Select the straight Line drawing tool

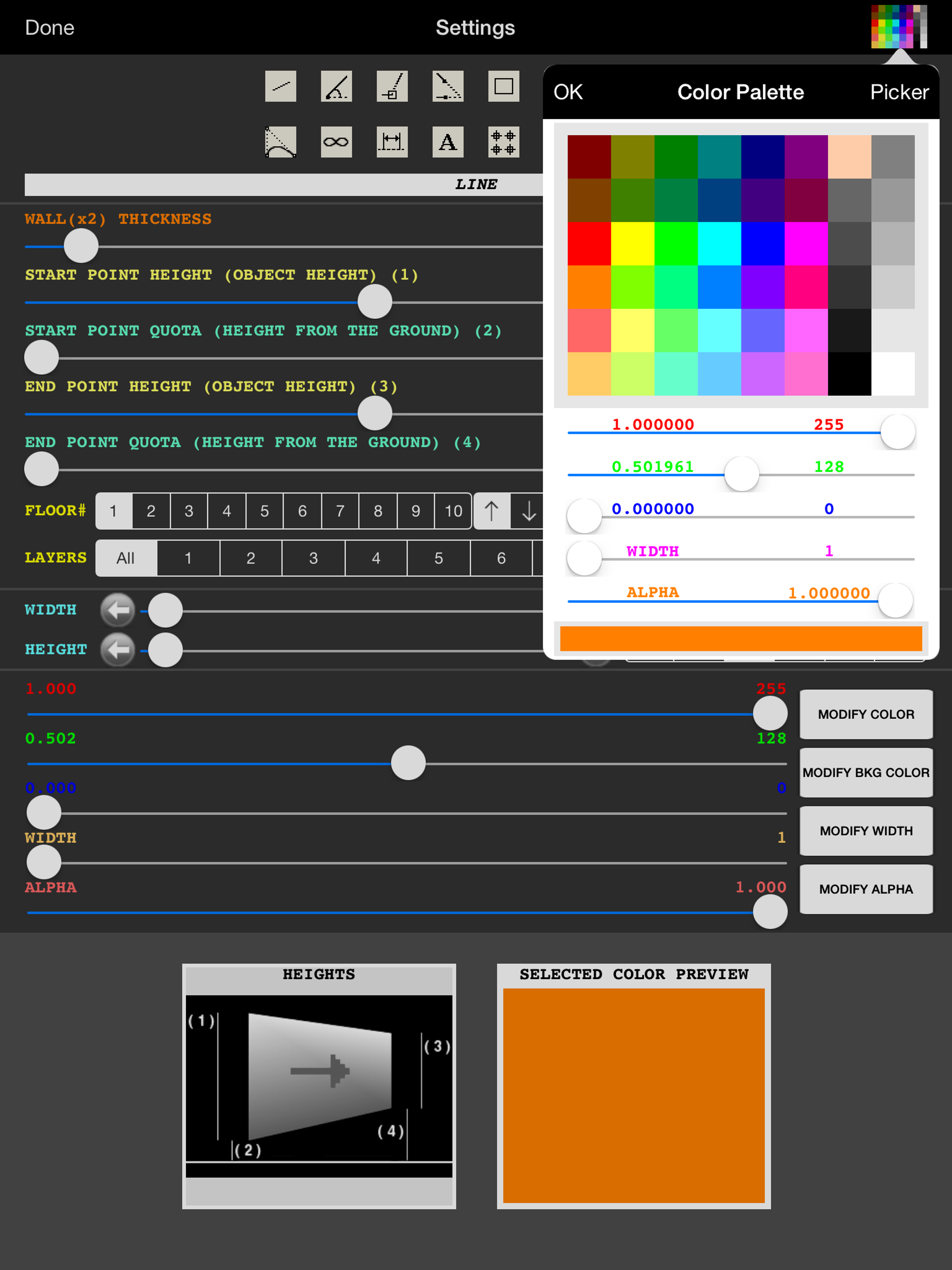click(x=280, y=86)
